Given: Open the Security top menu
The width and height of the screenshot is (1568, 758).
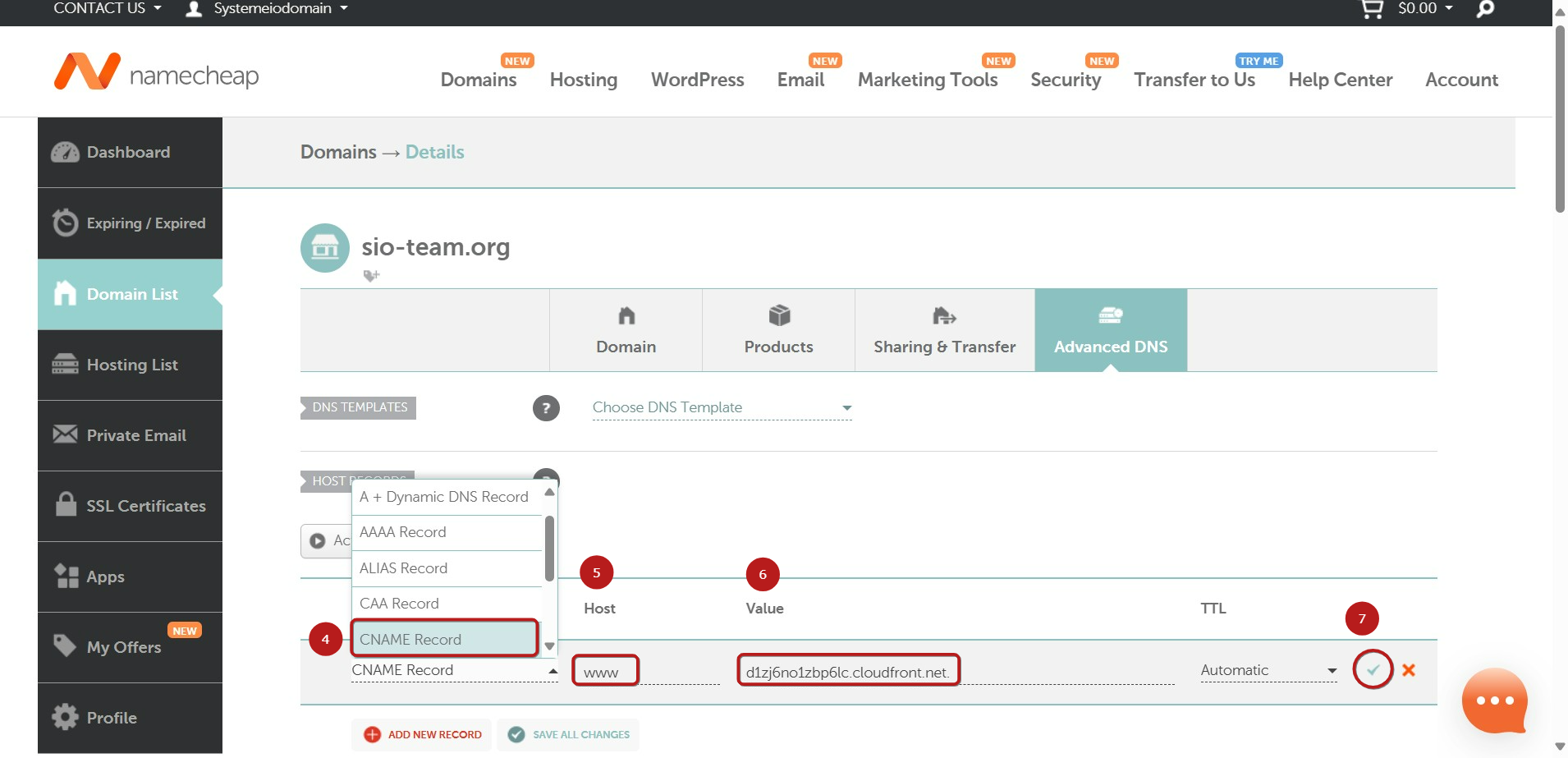Looking at the screenshot, I should tap(1066, 80).
